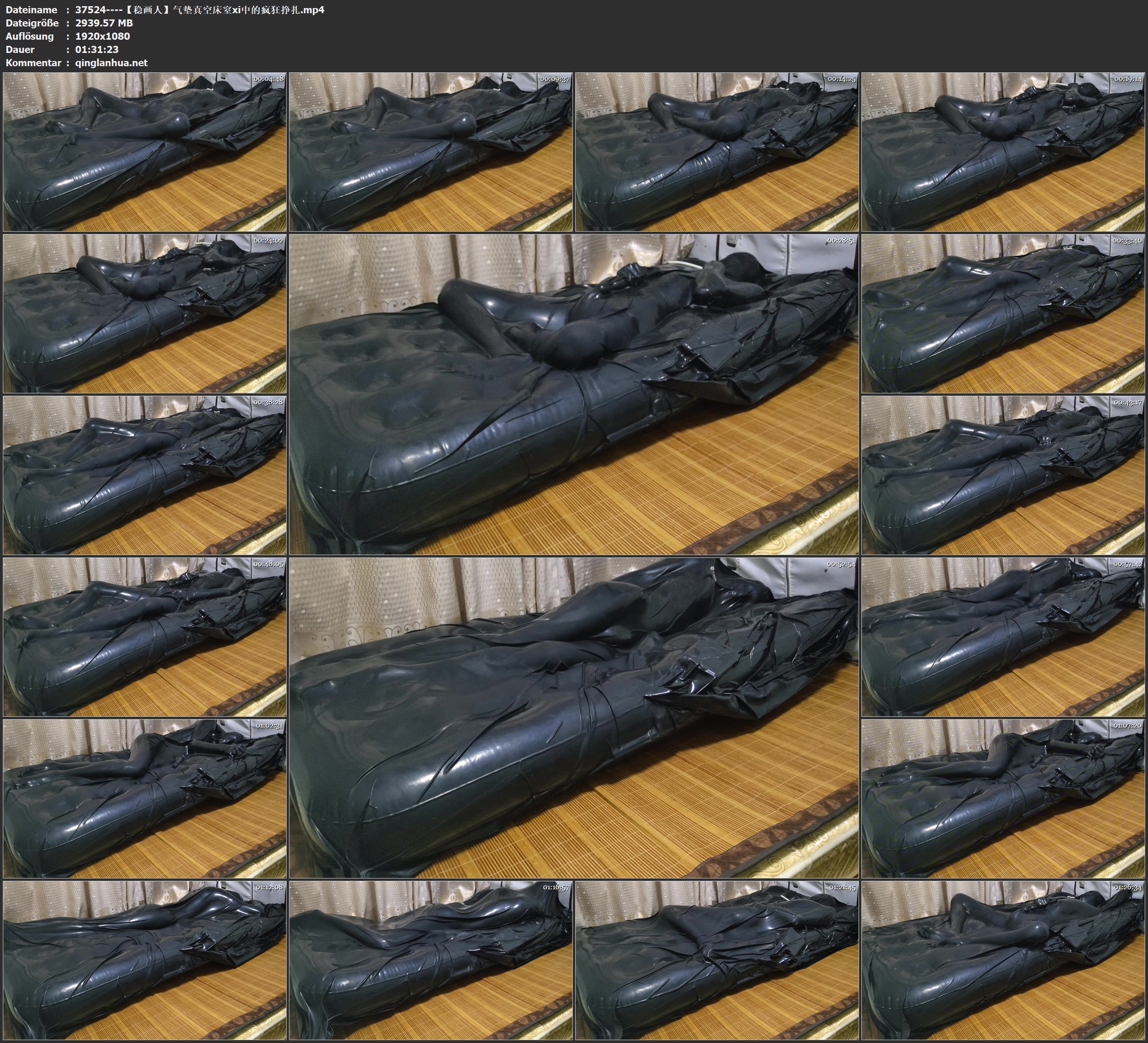Click the qinglanhua.net comment text
The image size is (1148, 1043).
pos(111,62)
